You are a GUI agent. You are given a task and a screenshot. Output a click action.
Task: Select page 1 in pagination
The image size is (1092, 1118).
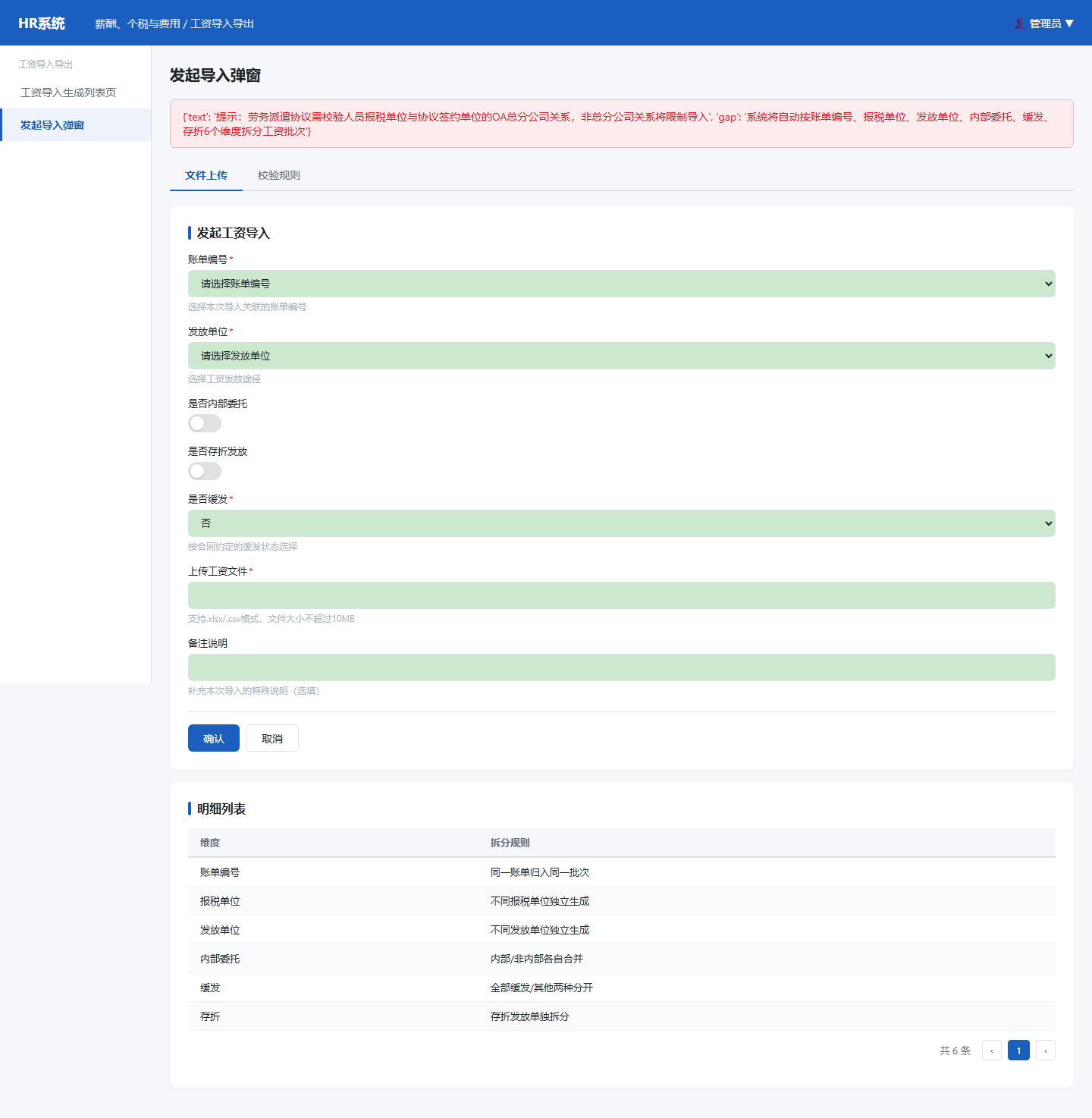coord(1018,1050)
